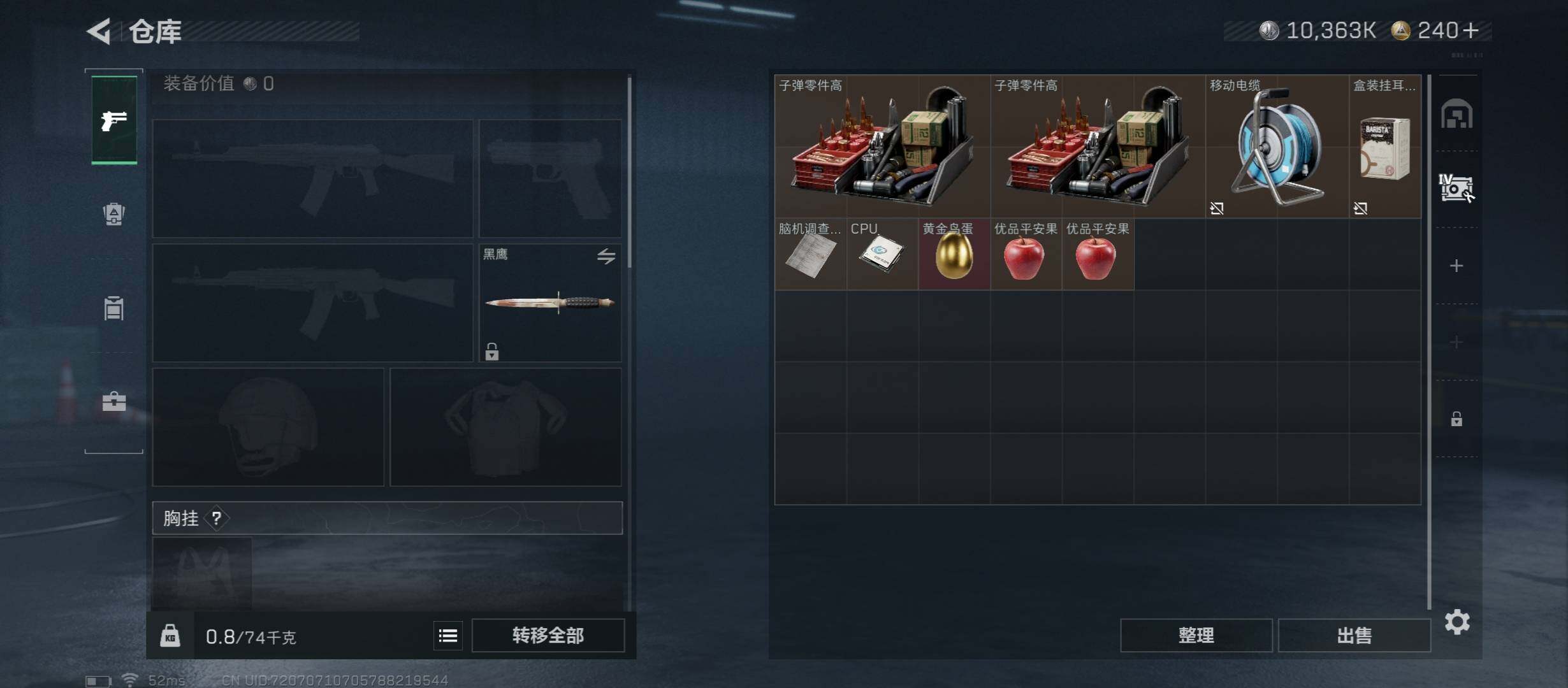
Task: Open the backpack tab in left sidebar
Action: click(114, 214)
